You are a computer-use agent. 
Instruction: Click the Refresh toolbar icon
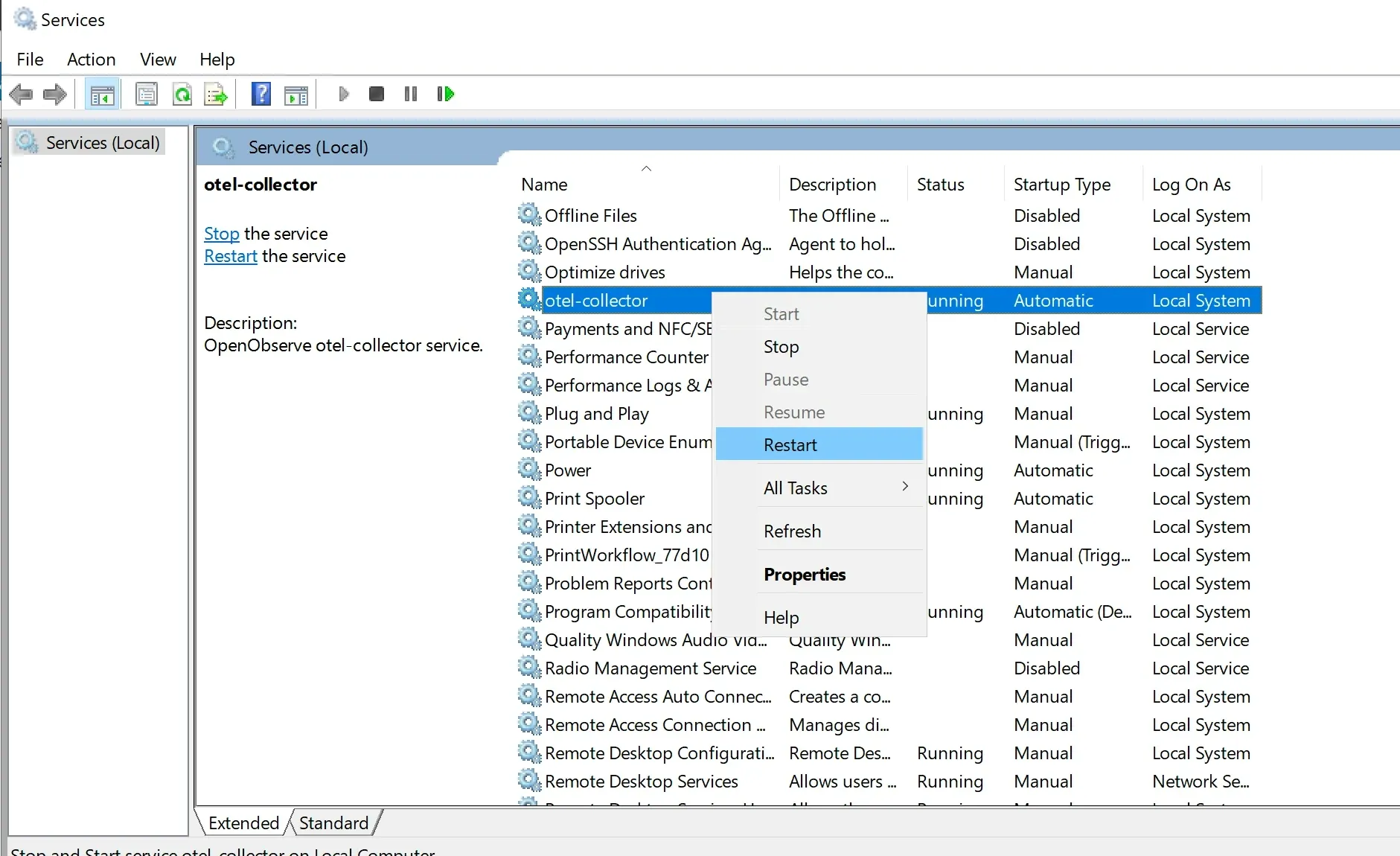182,95
